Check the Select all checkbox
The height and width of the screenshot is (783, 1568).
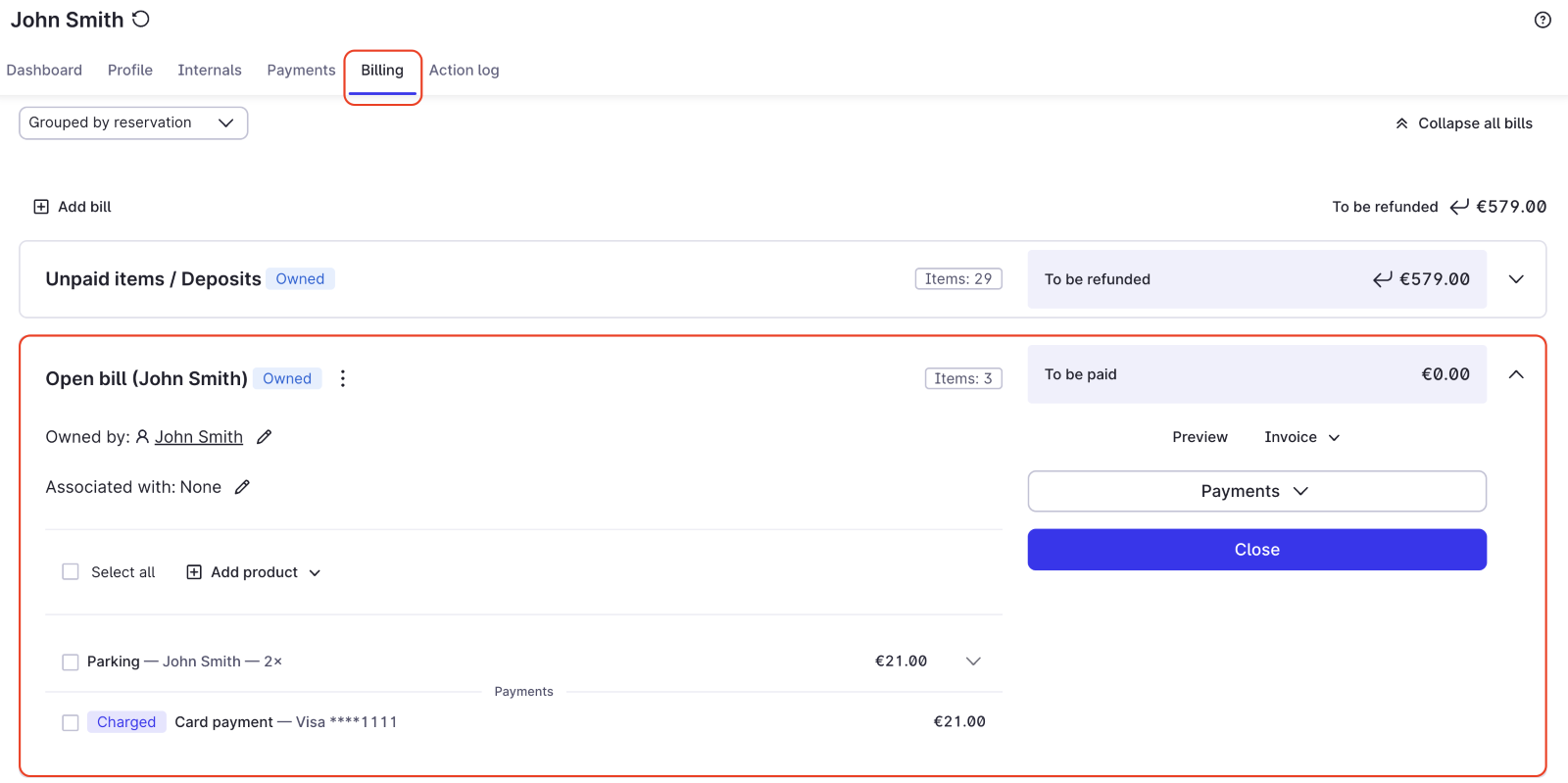pyautogui.click(x=71, y=572)
